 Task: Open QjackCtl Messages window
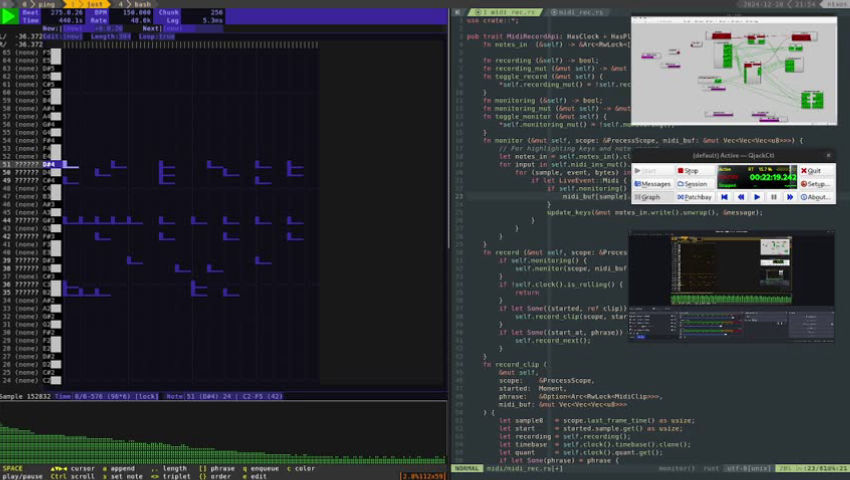tap(653, 184)
